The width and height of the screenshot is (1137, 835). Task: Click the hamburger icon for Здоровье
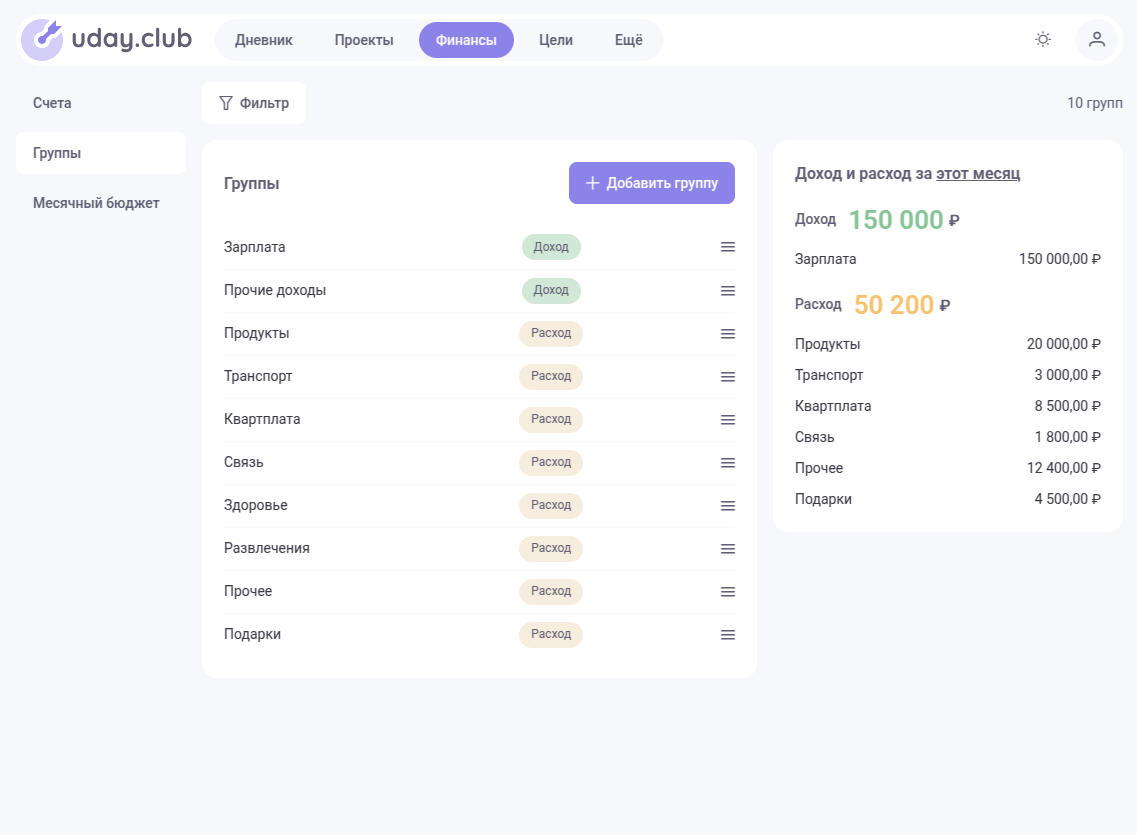click(728, 505)
